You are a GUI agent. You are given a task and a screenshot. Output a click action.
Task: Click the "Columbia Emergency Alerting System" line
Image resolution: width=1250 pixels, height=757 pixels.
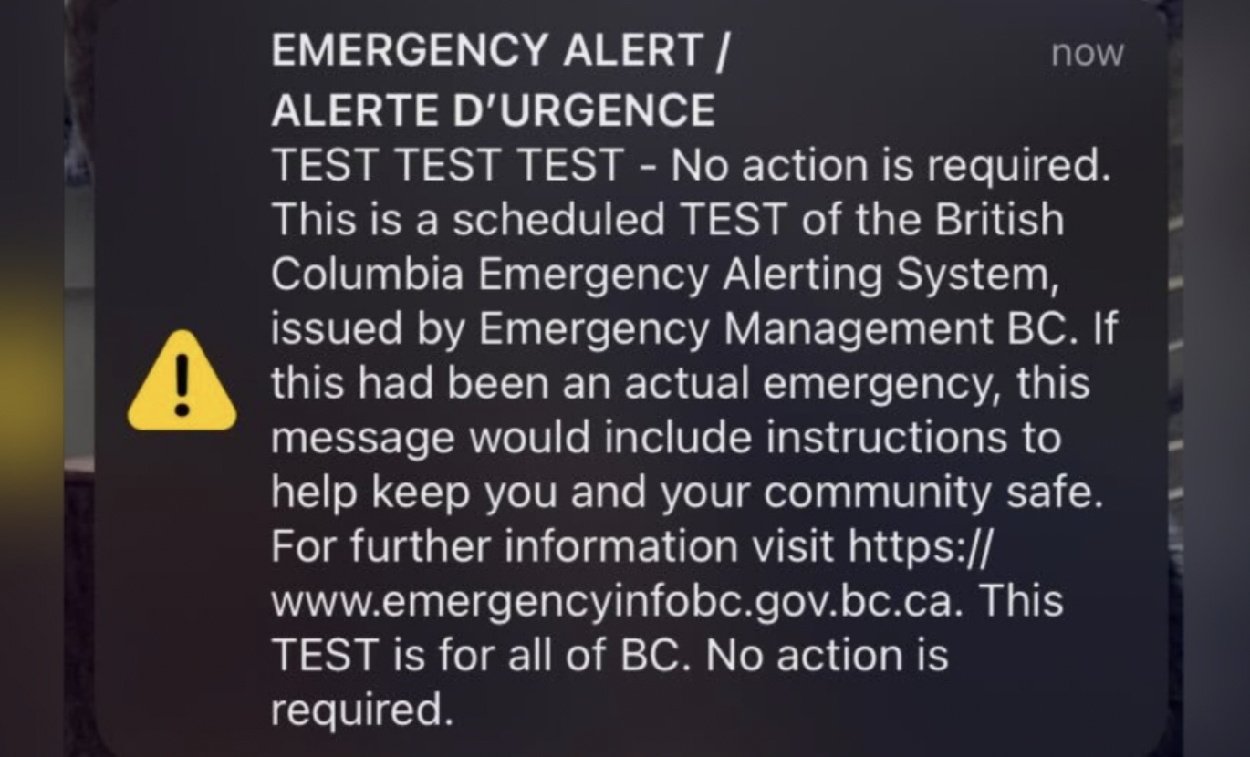[664, 275]
